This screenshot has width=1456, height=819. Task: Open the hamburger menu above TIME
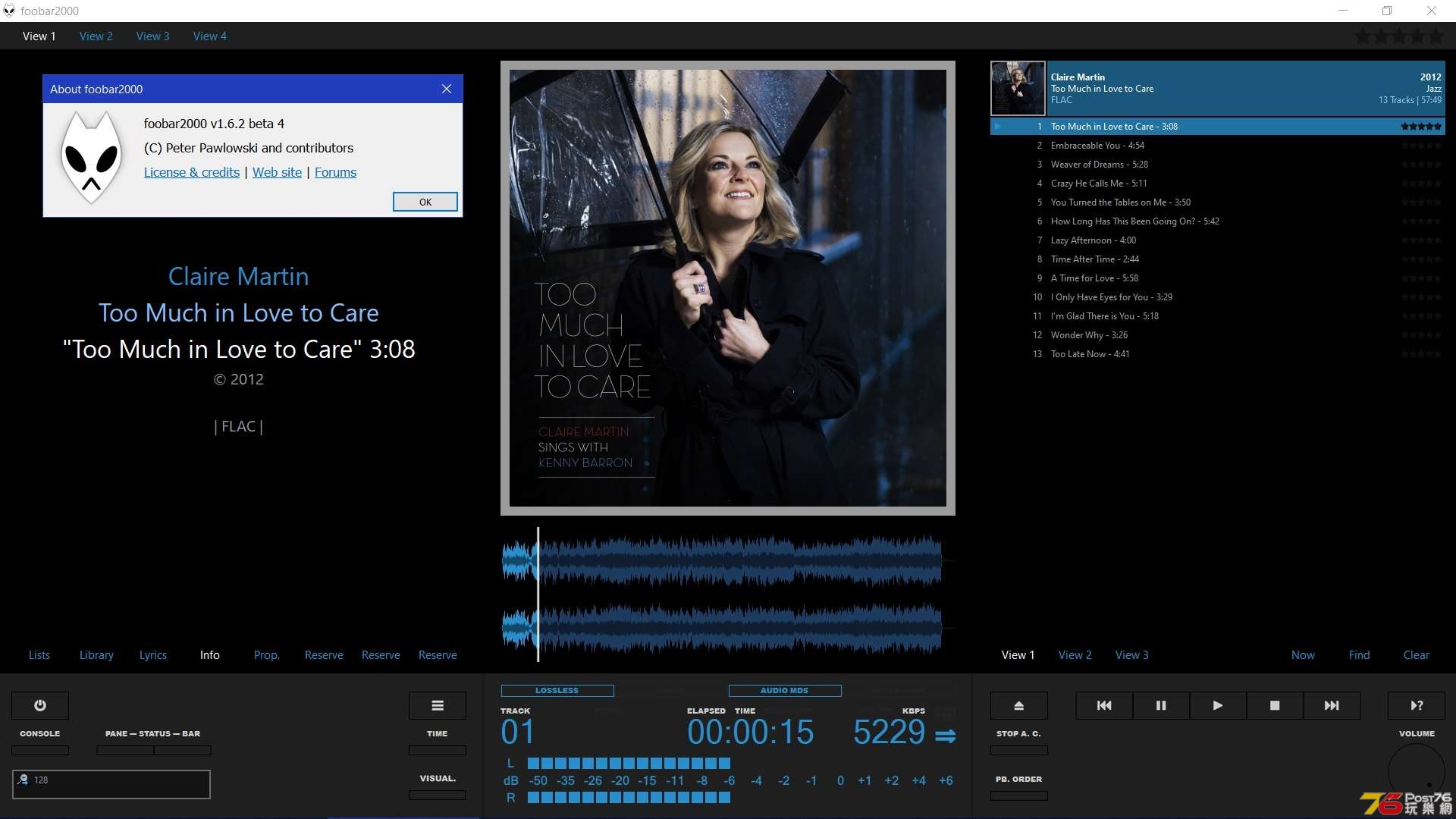tap(438, 705)
